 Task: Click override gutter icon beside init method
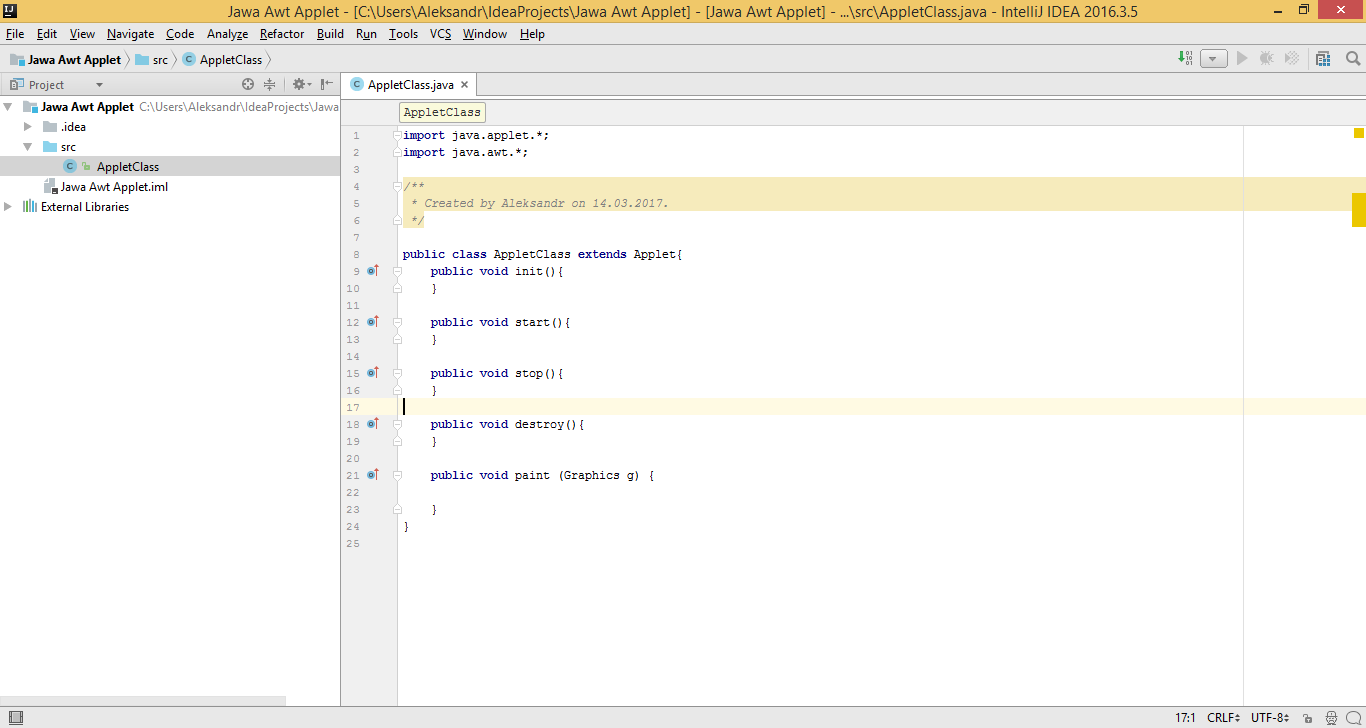click(373, 271)
